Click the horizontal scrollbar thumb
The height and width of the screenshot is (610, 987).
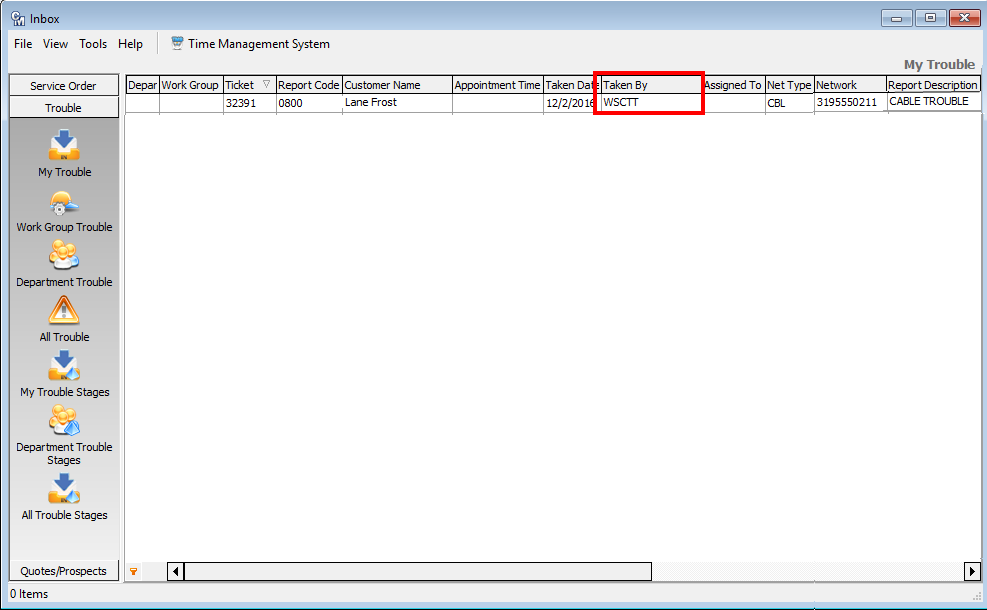click(x=418, y=572)
